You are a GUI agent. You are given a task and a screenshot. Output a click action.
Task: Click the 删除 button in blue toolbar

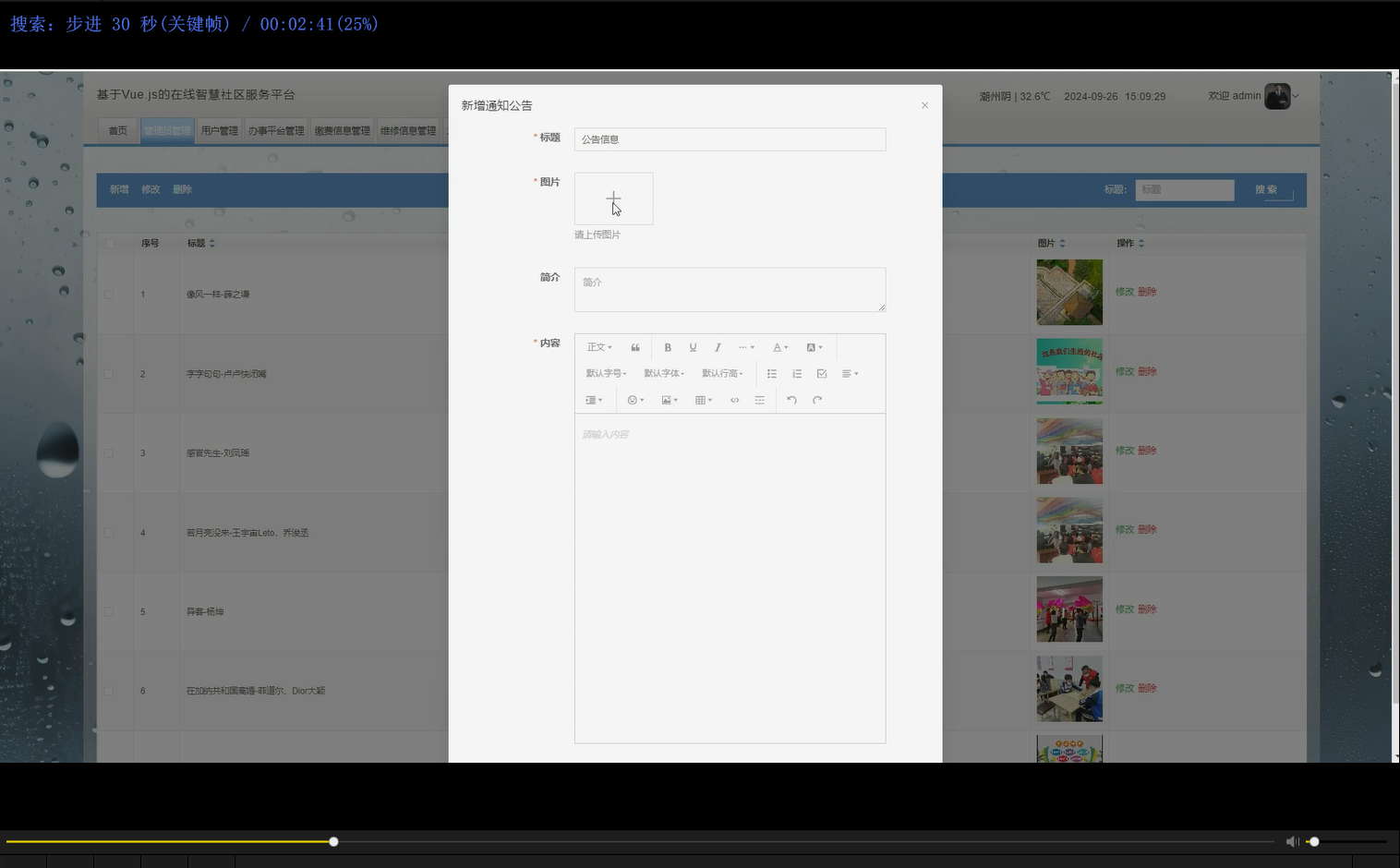coord(182,189)
